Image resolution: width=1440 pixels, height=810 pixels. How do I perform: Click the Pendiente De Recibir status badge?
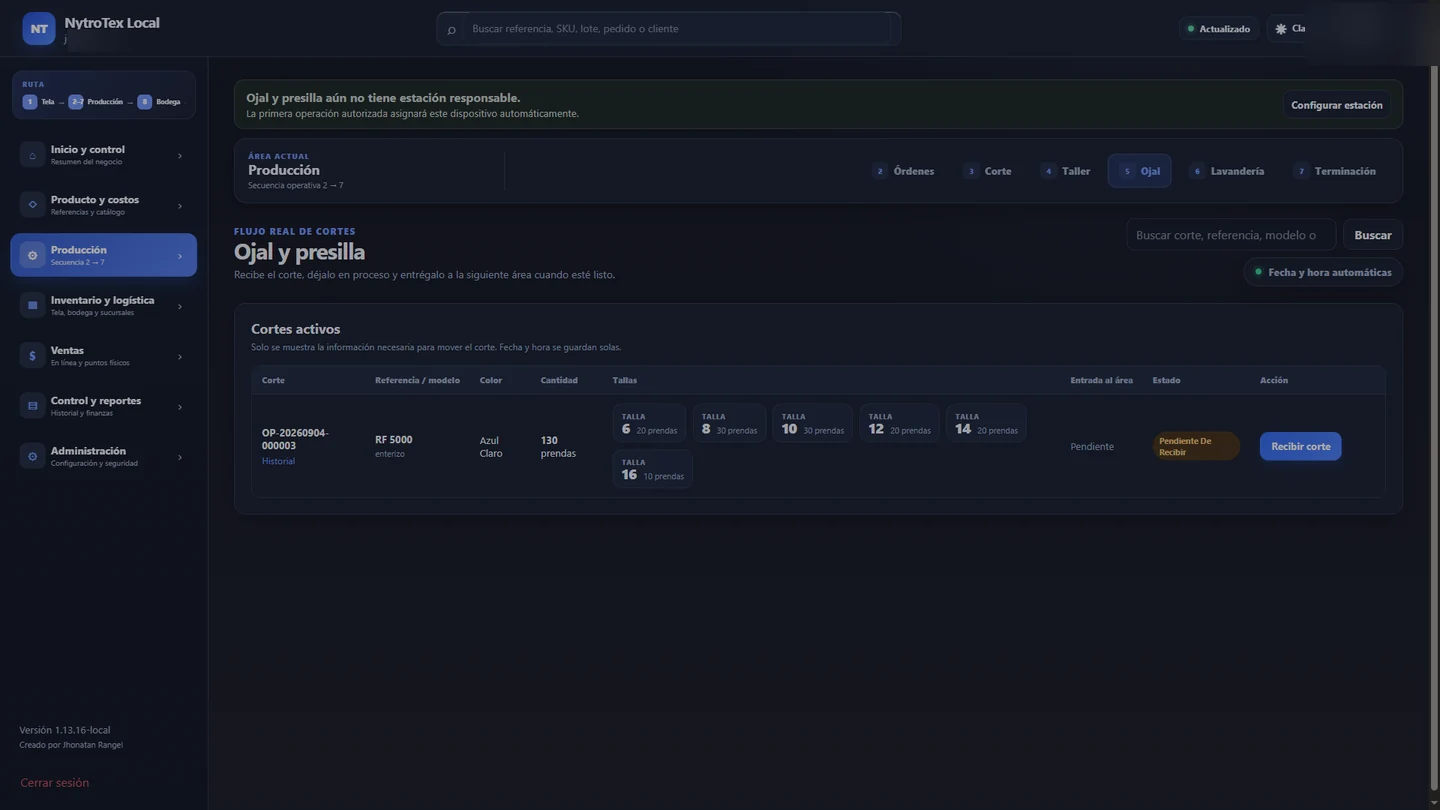(1196, 446)
